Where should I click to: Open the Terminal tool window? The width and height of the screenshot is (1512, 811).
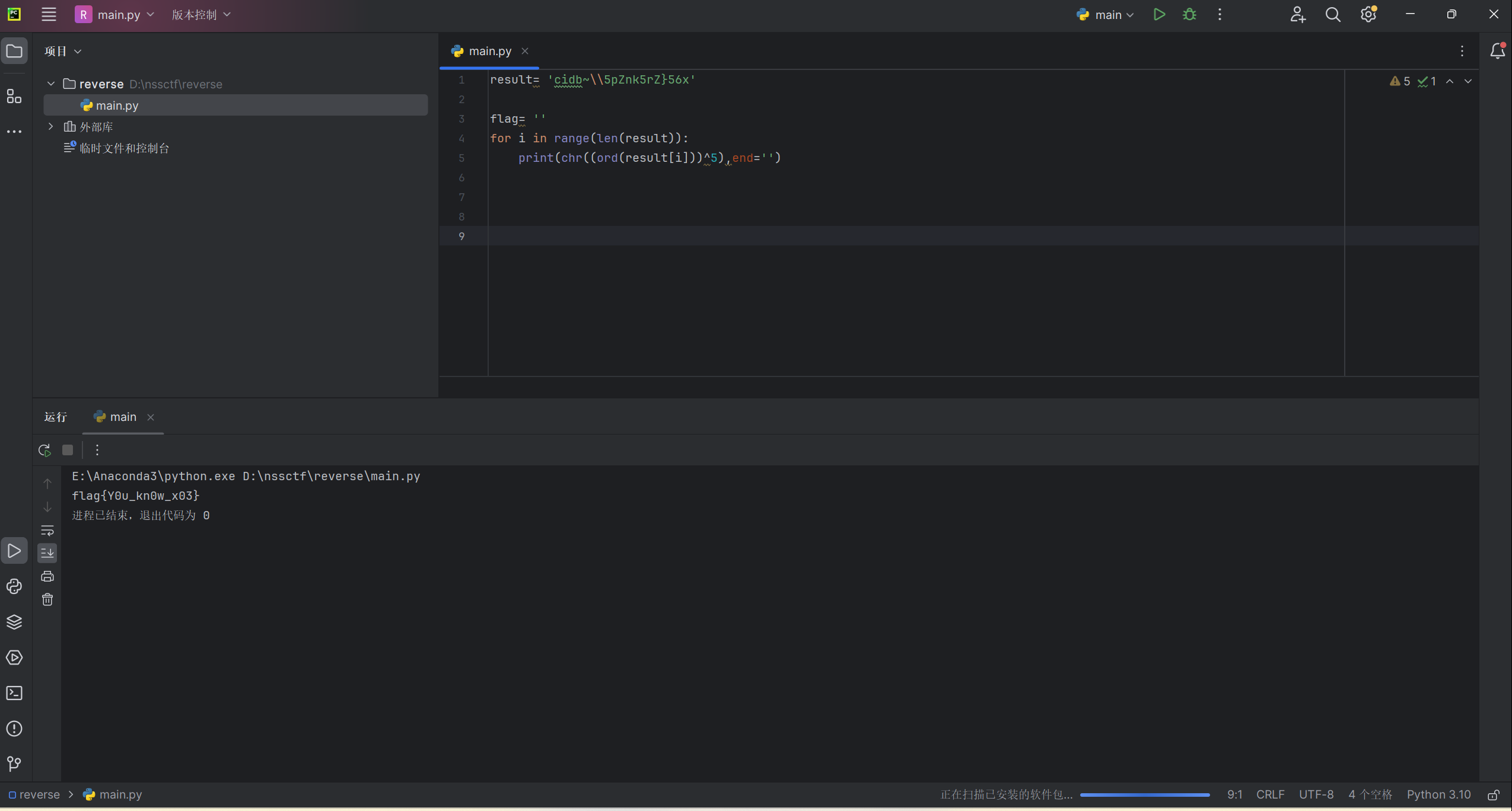click(x=14, y=693)
